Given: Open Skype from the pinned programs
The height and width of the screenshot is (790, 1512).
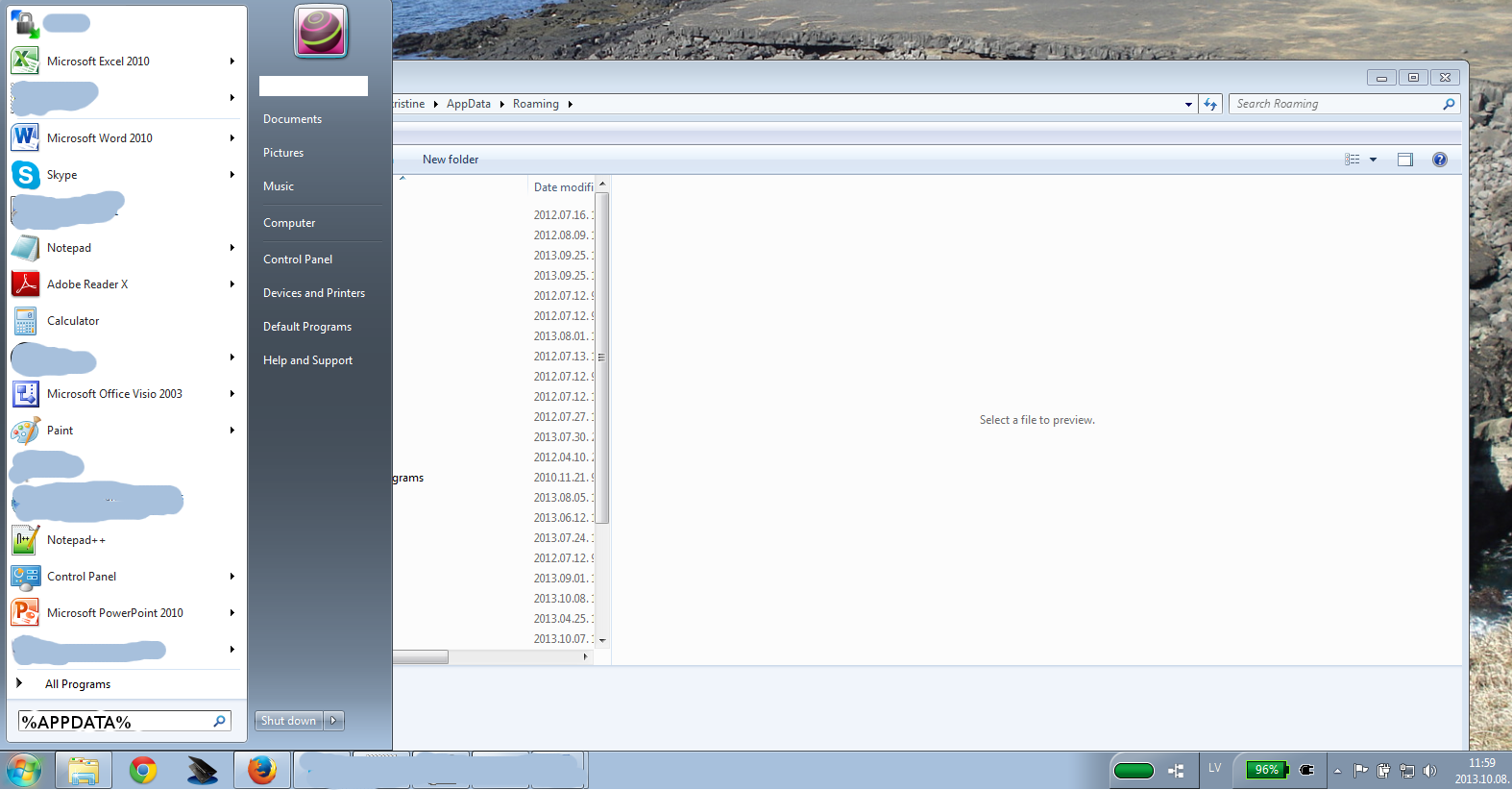Looking at the screenshot, I should 61,175.
